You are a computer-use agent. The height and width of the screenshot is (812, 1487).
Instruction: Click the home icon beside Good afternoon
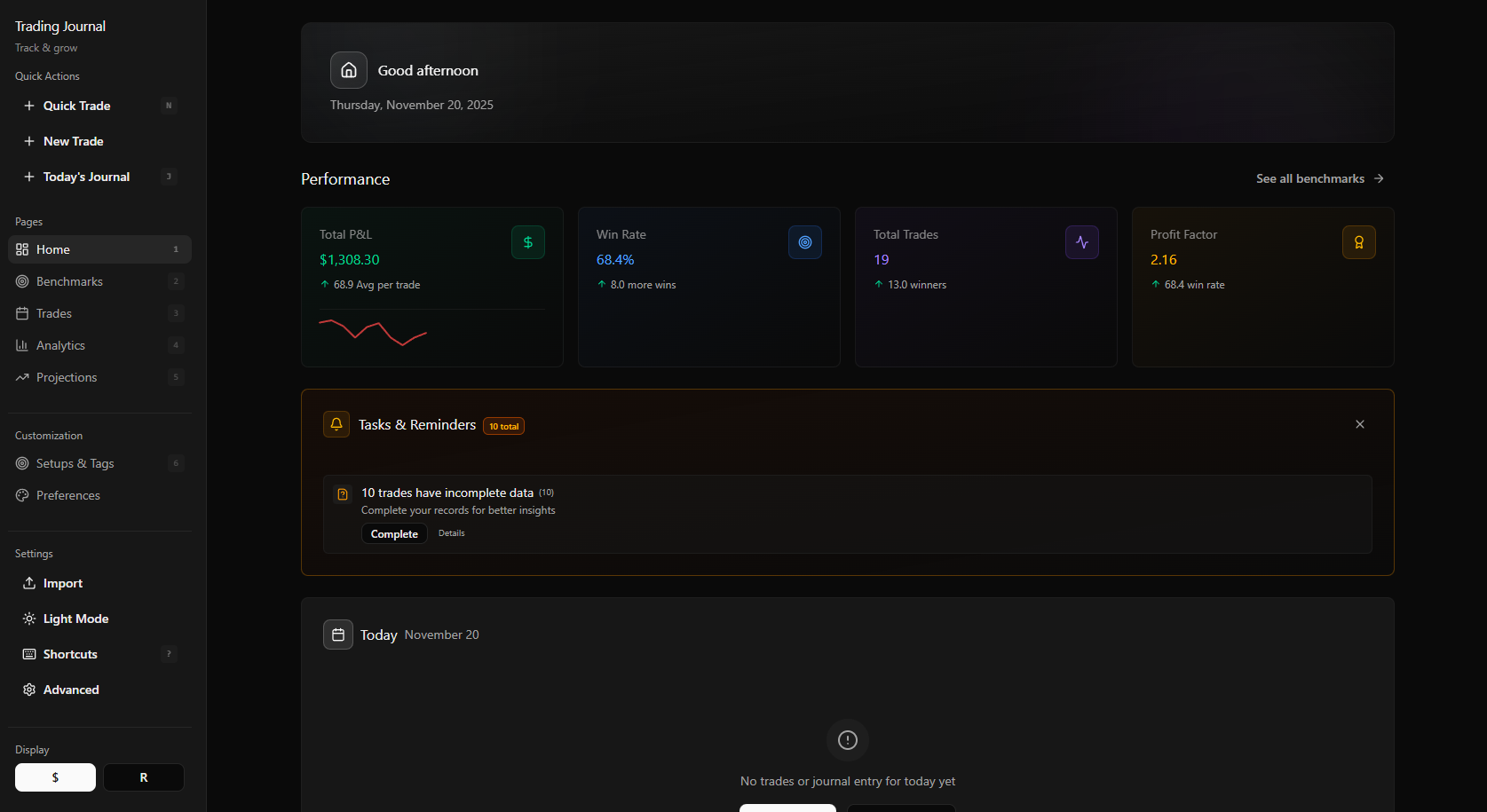[x=349, y=70]
